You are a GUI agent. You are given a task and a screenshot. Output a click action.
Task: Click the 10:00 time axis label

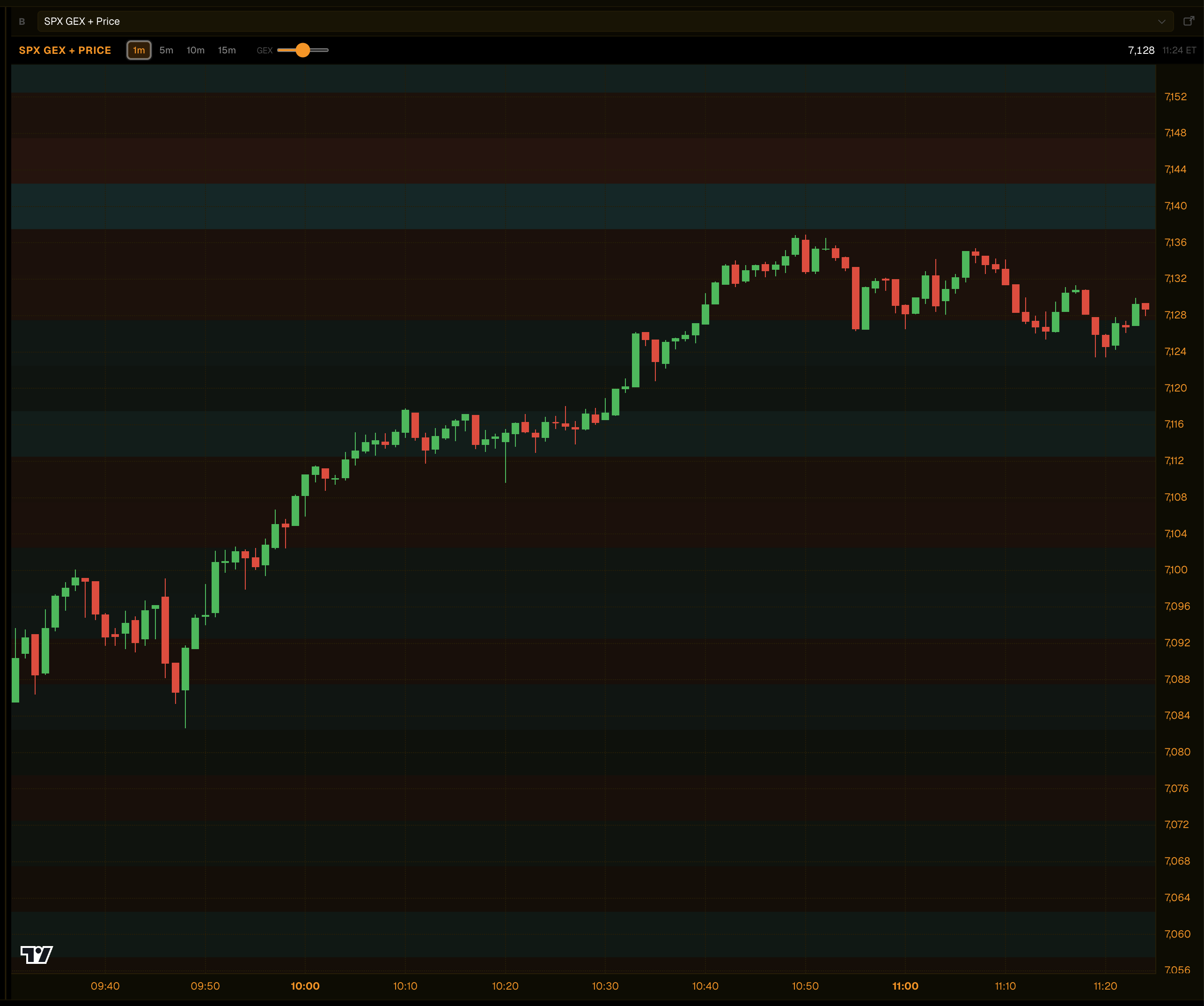[305, 986]
